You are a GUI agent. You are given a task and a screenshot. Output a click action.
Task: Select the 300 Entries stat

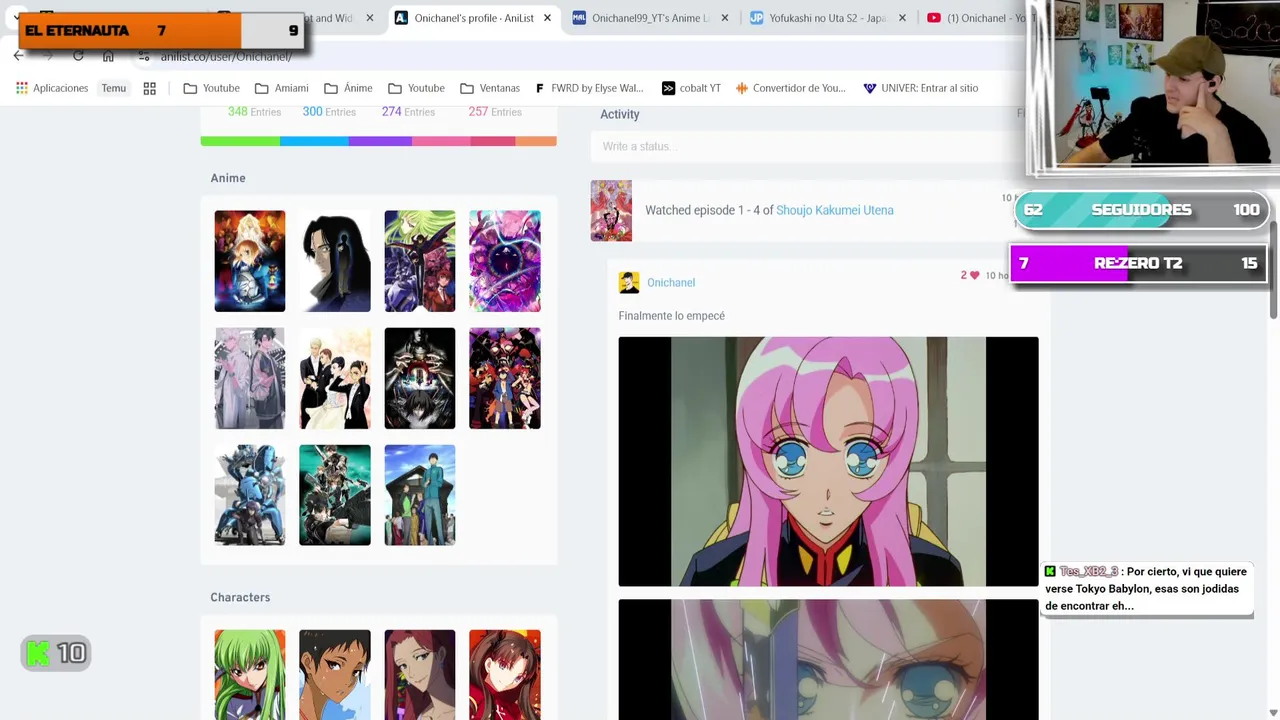(329, 111)
